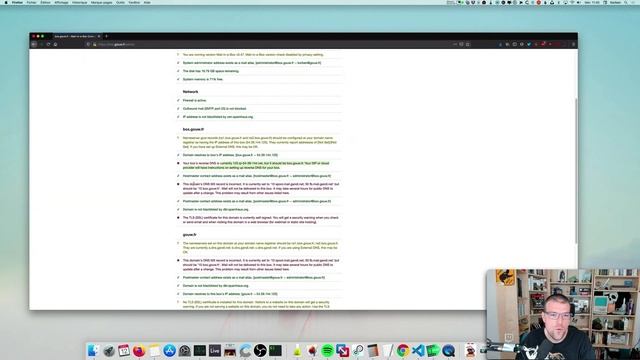Open Finder from the dock
Viewport: 640px width, 360px height.
point(93,350)
